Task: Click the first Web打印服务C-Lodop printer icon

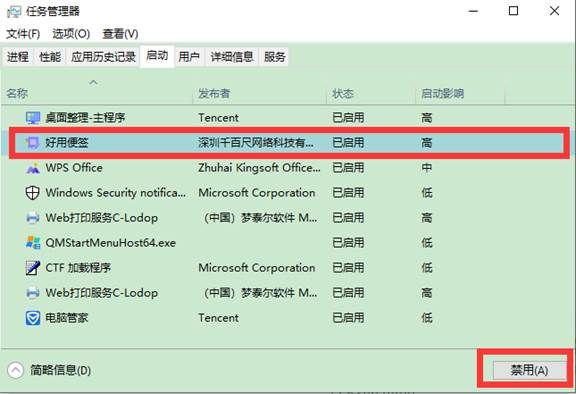Action: tap(33, 218)
